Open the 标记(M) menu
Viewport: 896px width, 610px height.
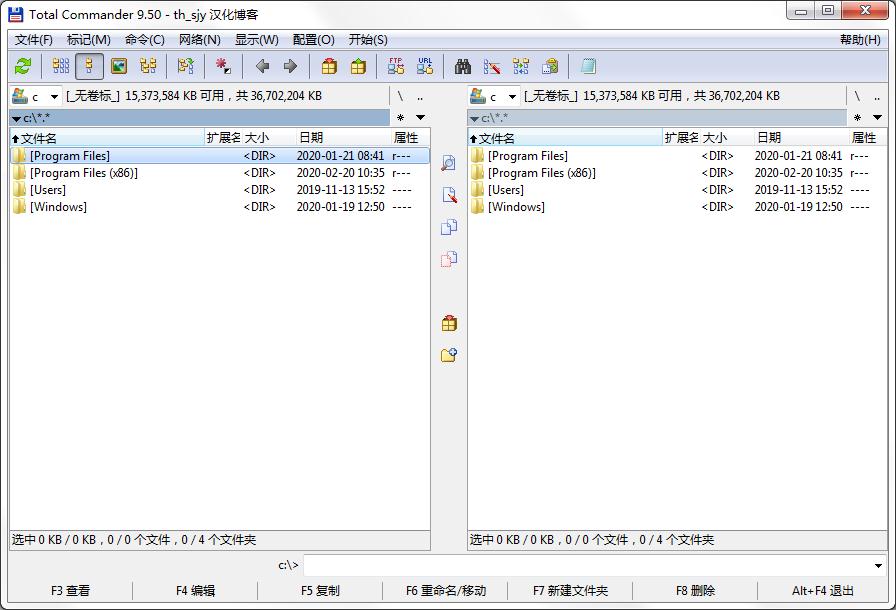tap(89, 39)
